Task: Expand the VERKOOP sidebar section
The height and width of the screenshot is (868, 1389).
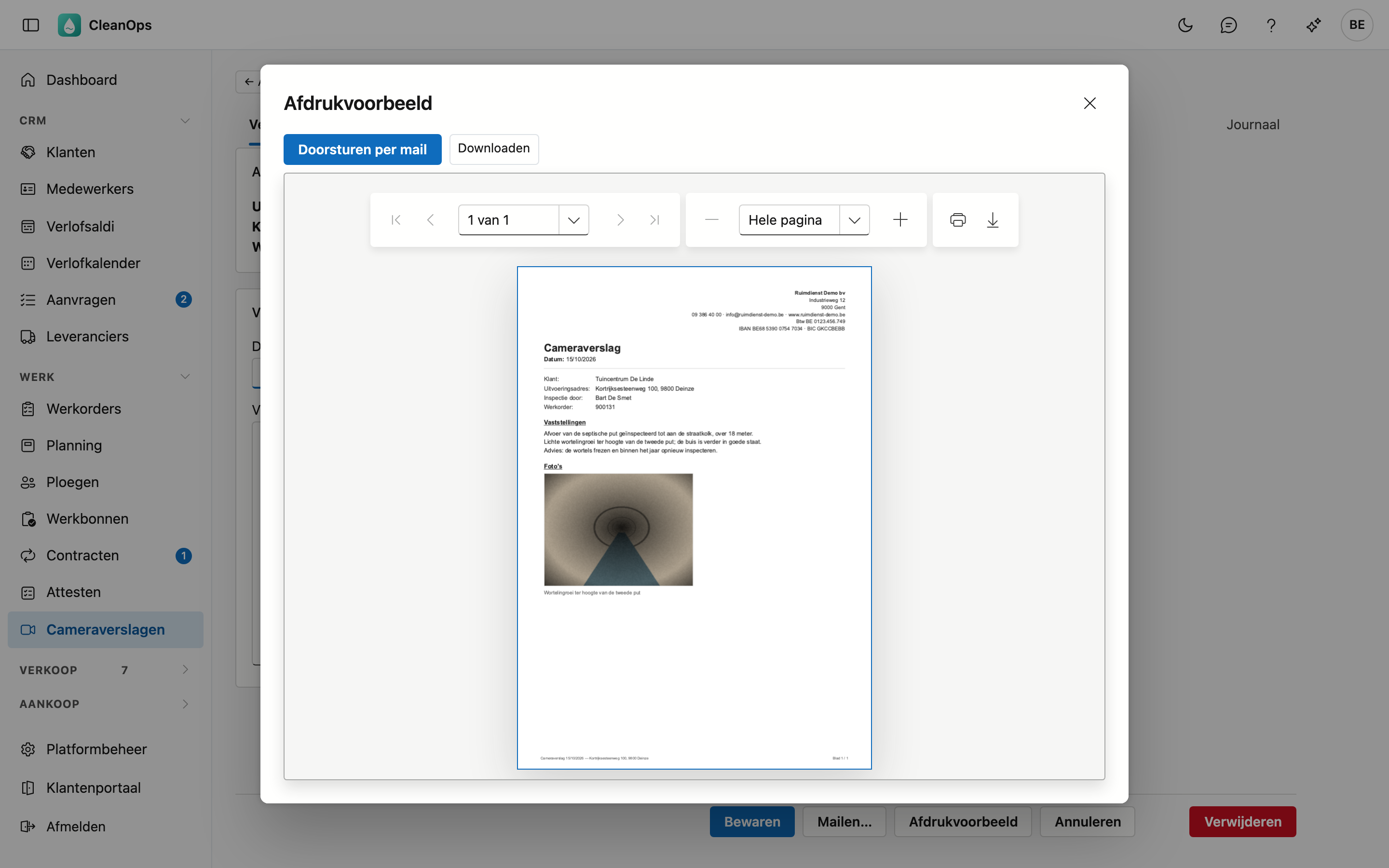Action: click(185, 669)
